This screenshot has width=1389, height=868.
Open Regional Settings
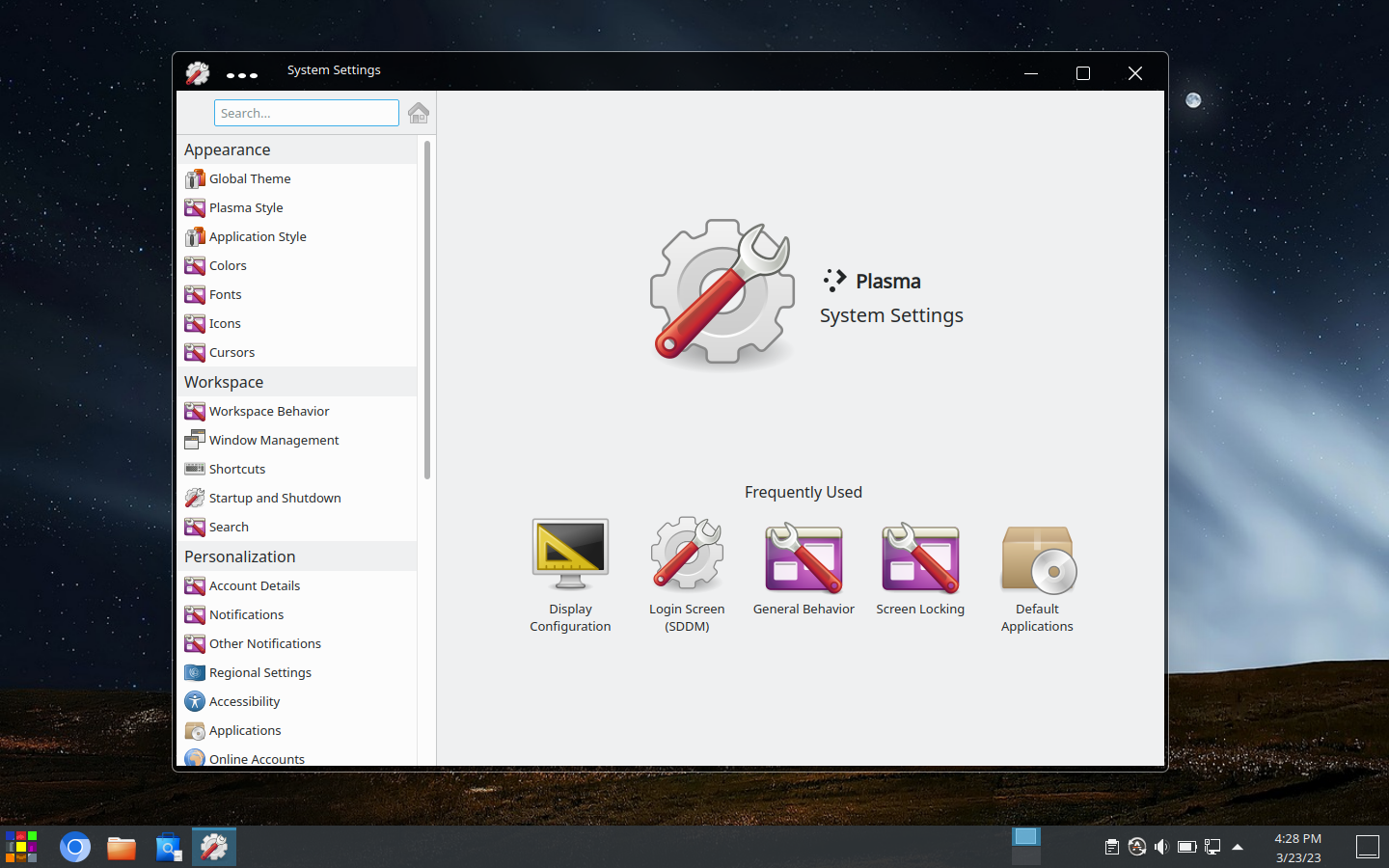tap(299, 672)
